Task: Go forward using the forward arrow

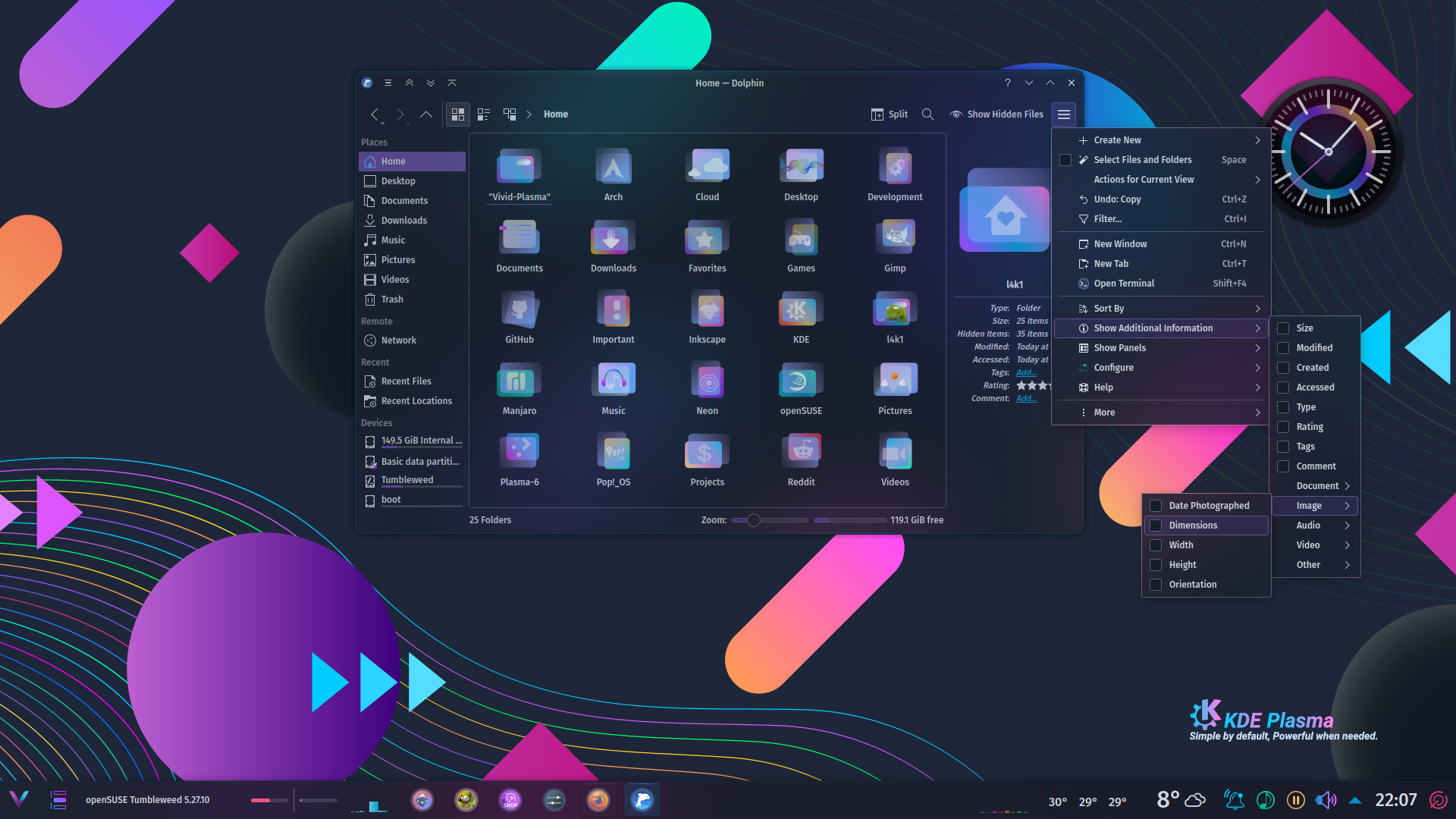Action: 400,115
